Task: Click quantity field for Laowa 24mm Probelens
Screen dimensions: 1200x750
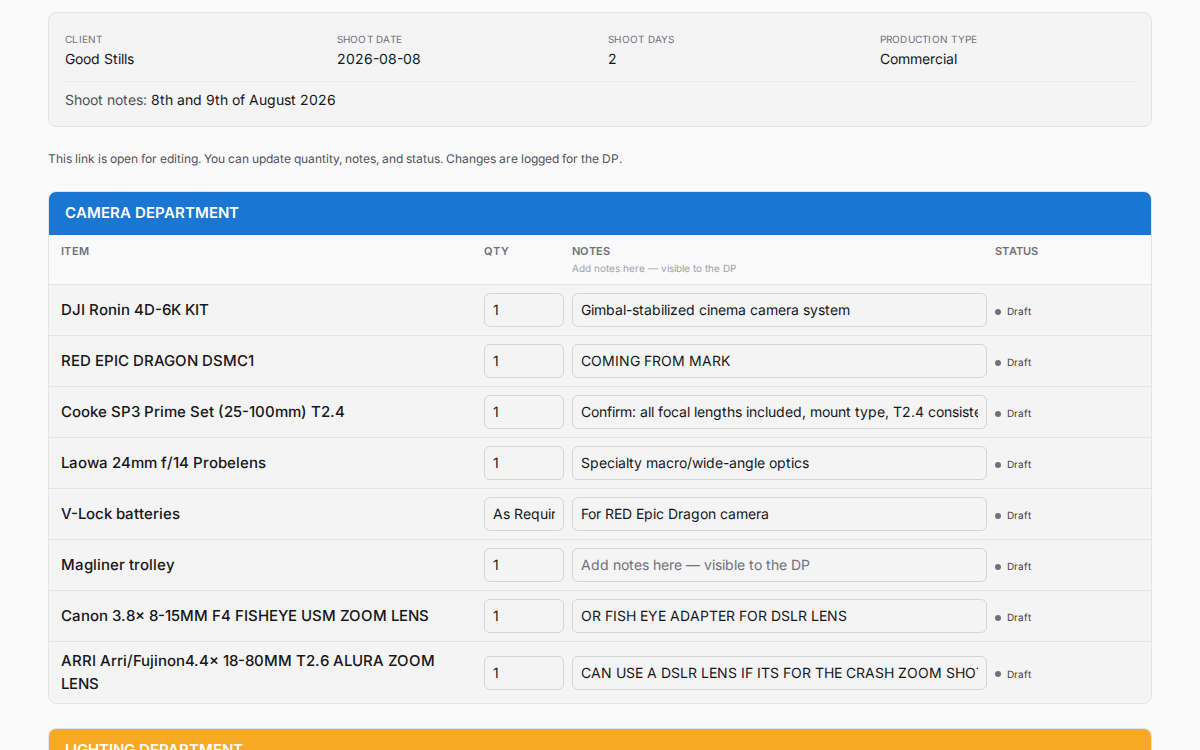Action: pos(524,463)
